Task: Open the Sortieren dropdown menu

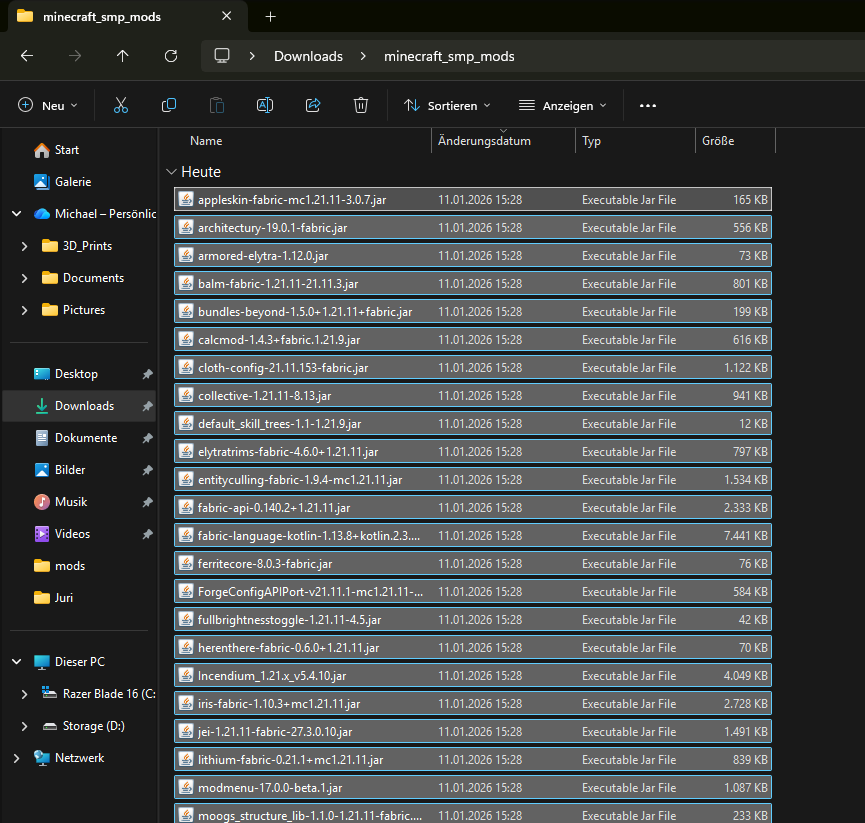Action: click(x=447, y=105)
